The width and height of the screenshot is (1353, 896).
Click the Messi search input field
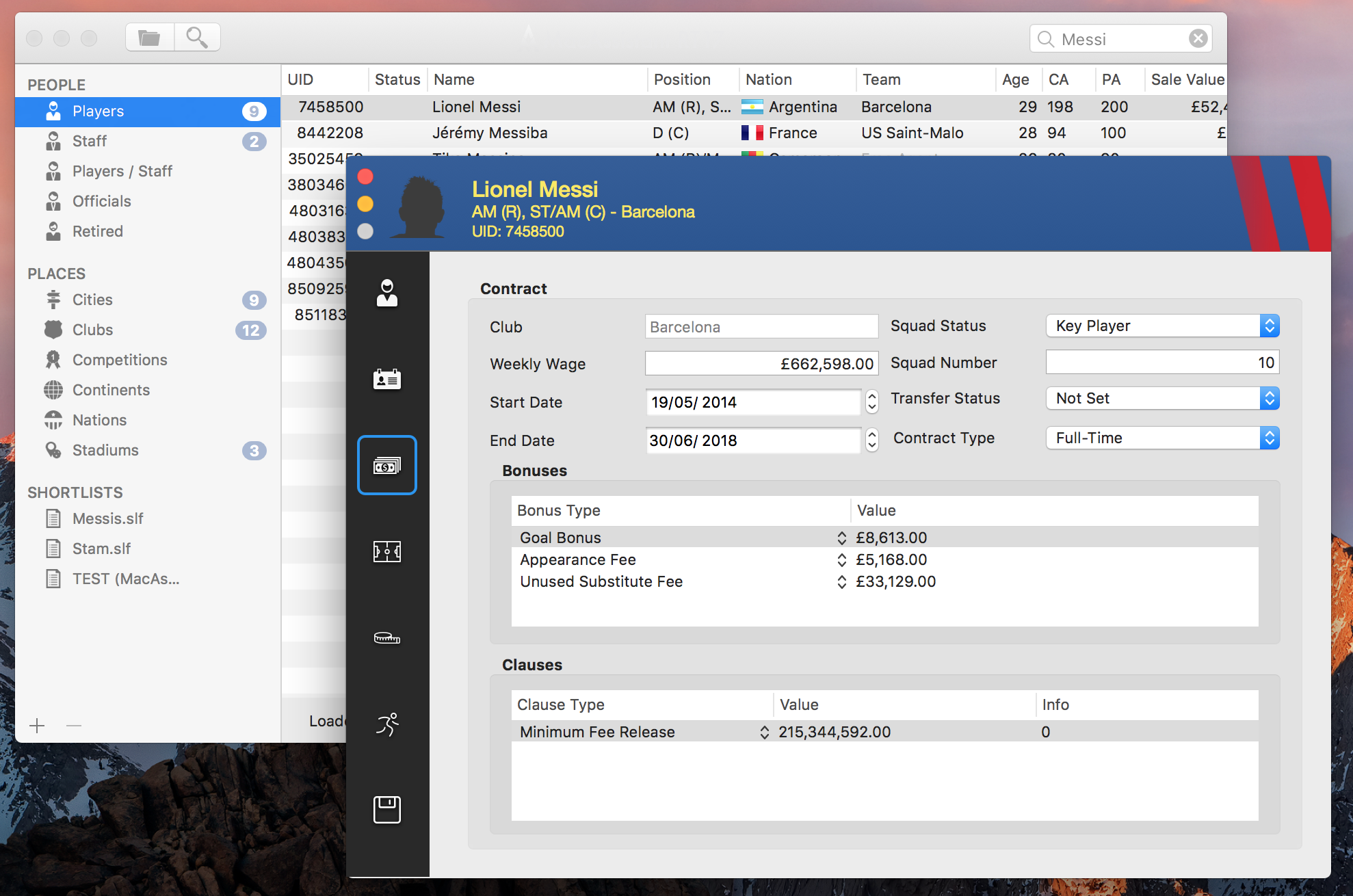click(x=1120, y=39)
